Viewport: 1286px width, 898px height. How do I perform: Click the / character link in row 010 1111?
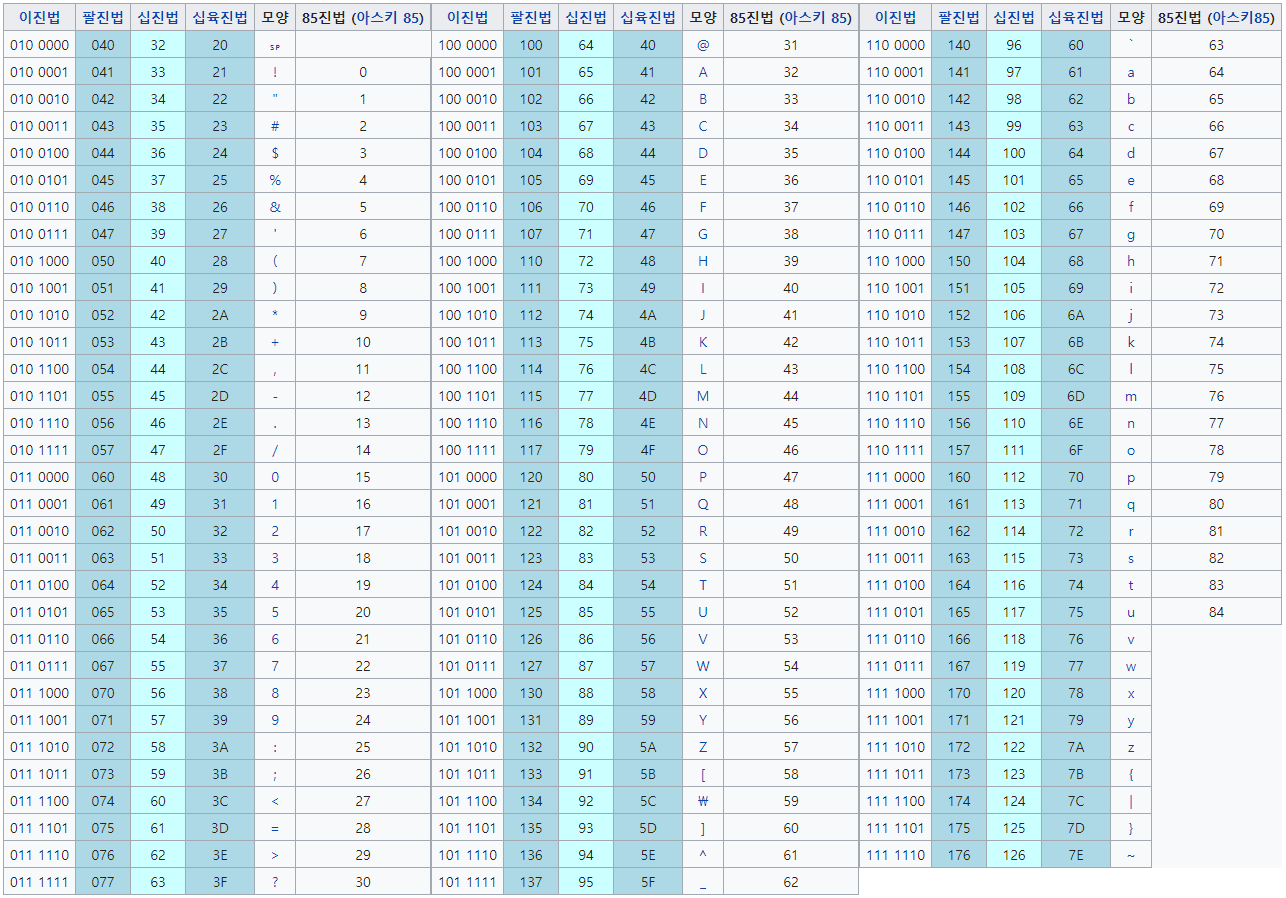[x=275, y=450]
